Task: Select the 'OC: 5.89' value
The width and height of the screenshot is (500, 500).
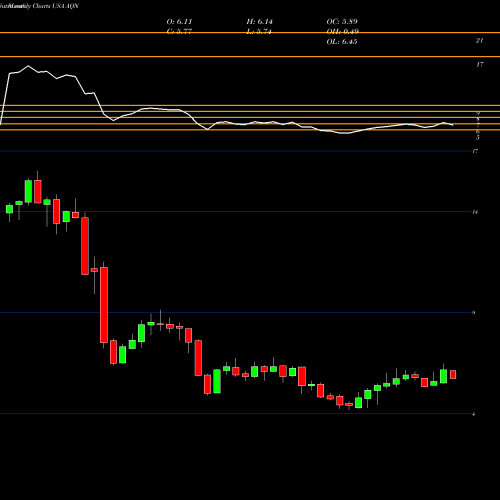Action: coord(342,22)
